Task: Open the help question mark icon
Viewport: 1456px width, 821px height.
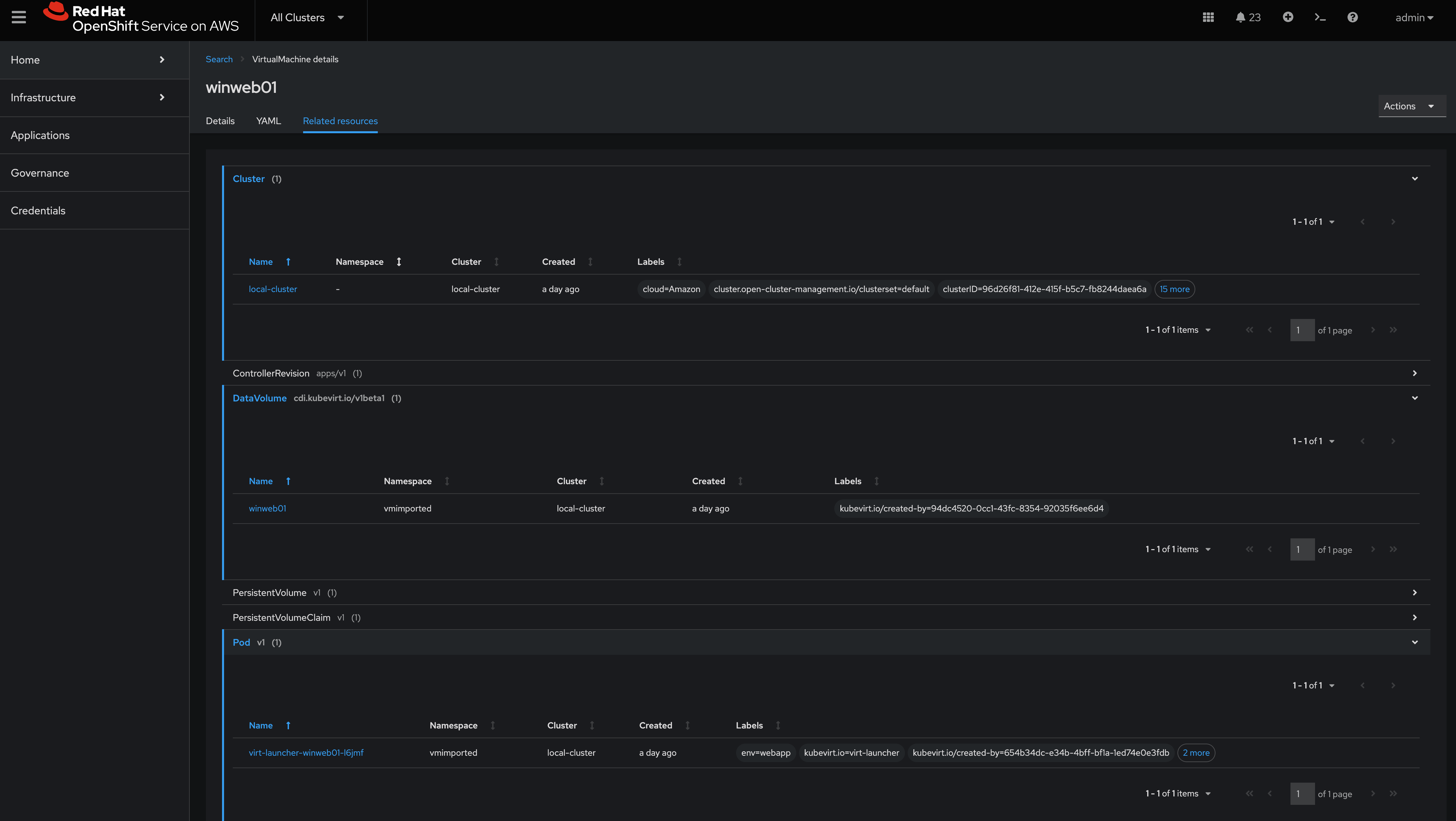Action: point(1353,17)
